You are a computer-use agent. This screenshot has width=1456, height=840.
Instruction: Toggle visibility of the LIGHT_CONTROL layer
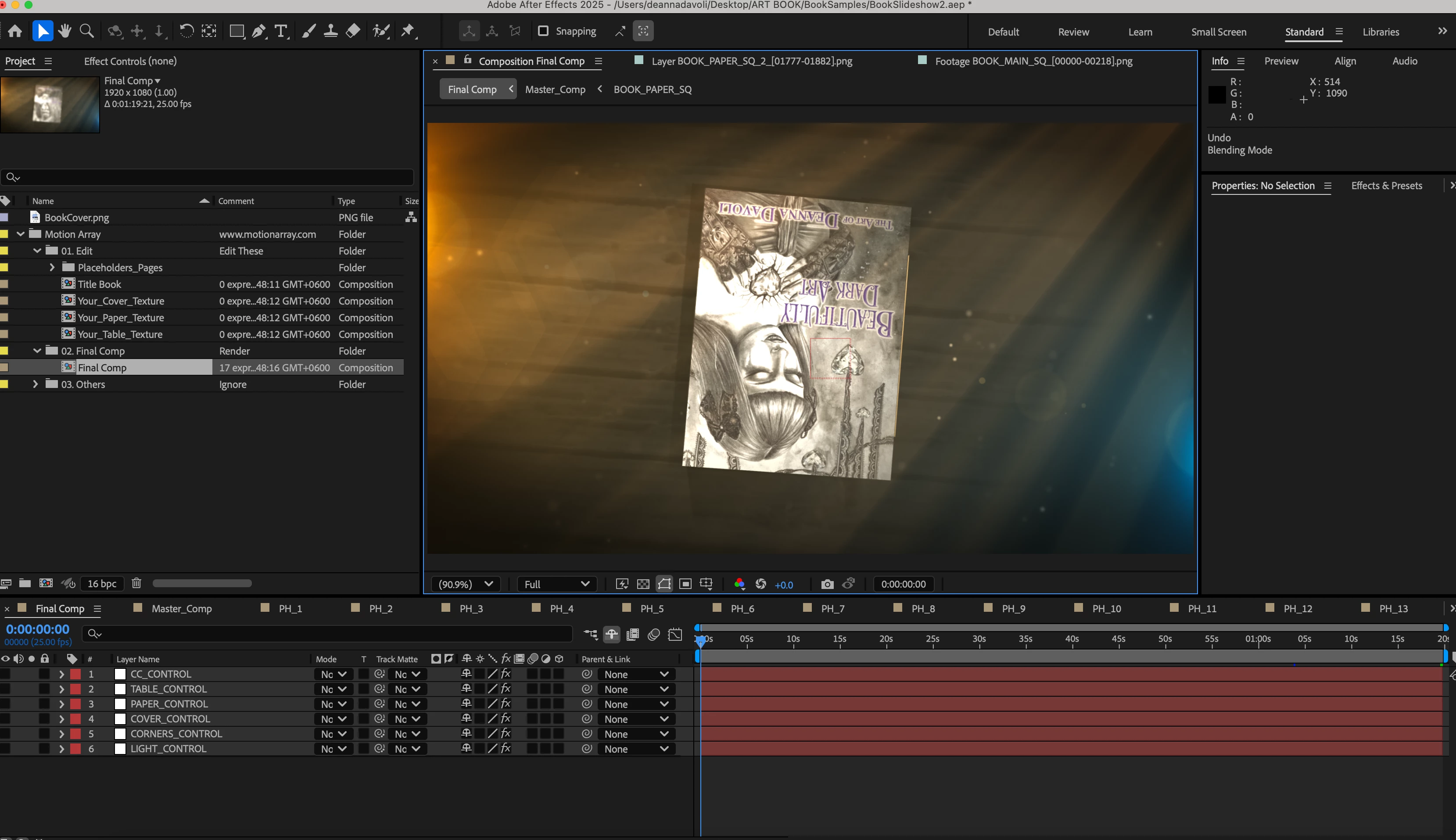click(6, 748)
